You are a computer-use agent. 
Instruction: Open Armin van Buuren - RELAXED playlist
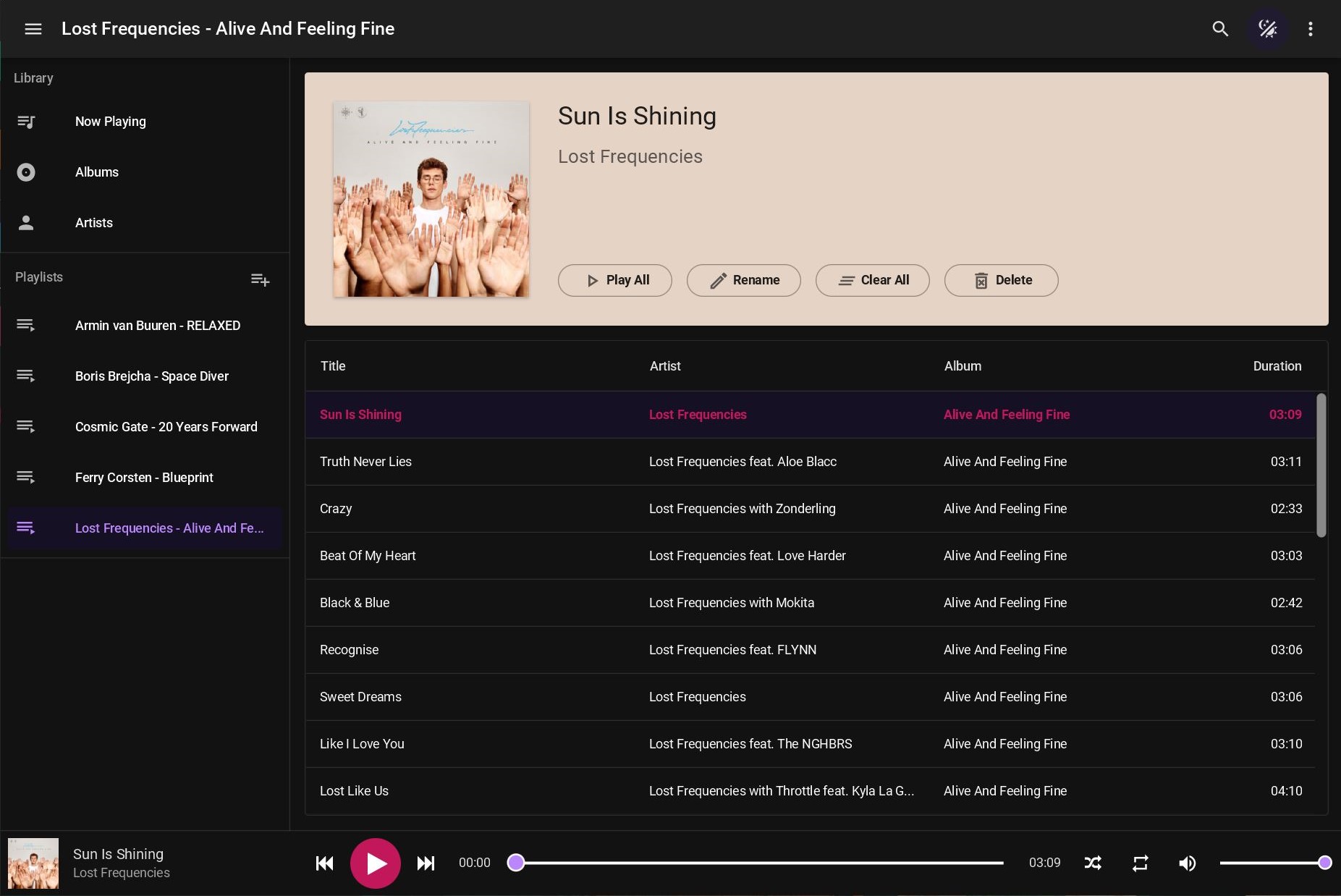[x=145, y=326]
